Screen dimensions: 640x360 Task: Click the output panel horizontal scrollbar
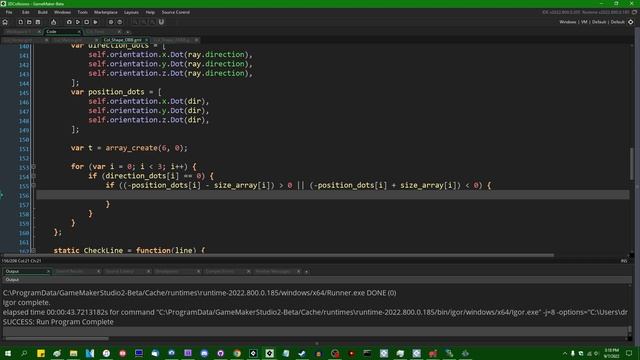click(x=57, y=338)
